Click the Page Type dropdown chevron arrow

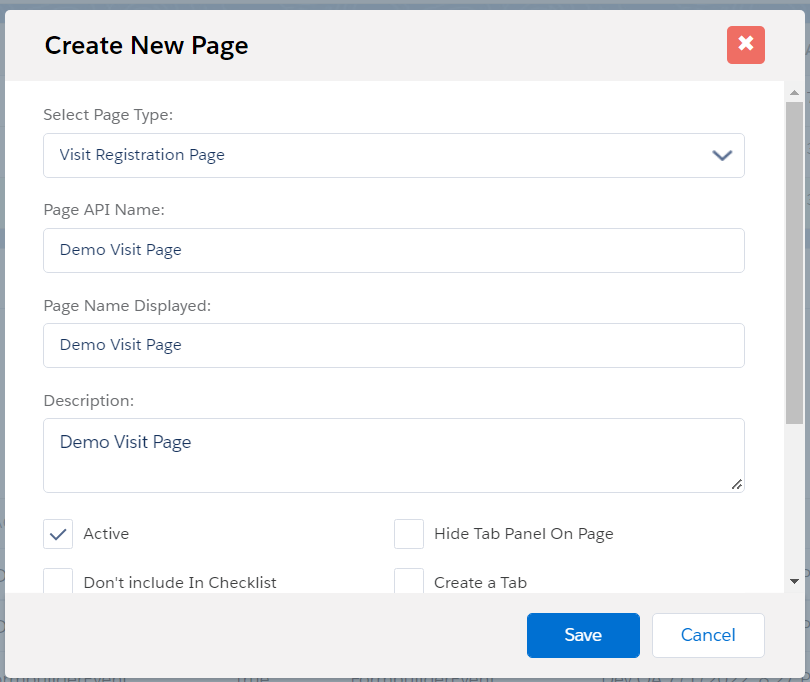[722, 155]
